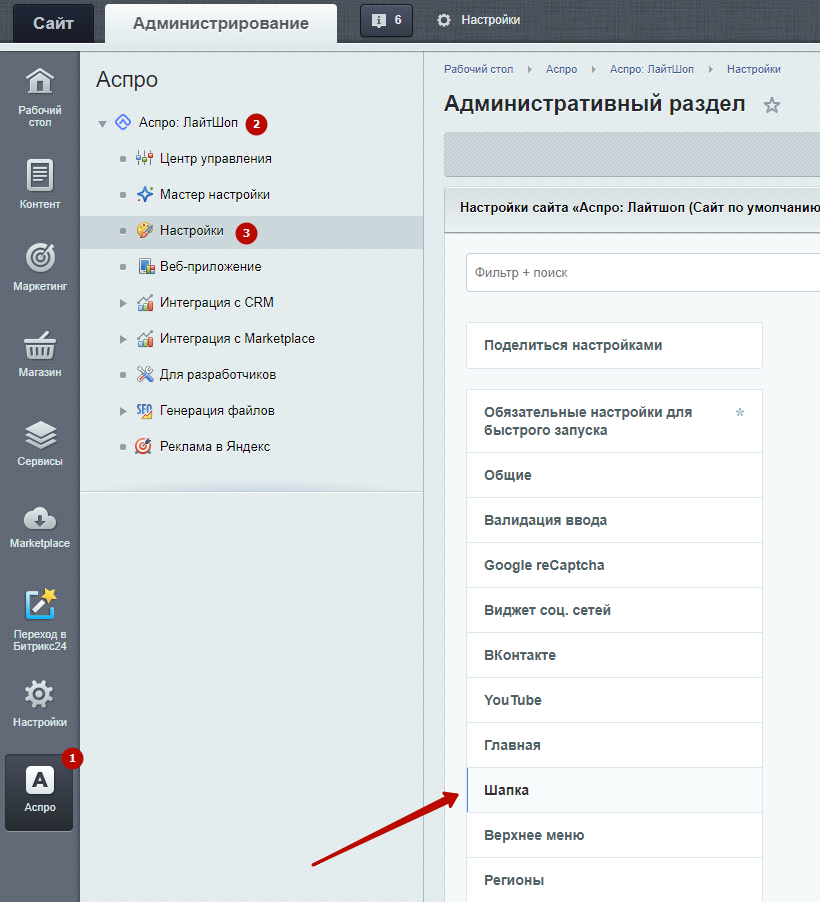Click the Реклама в Яндекс target icon
The height and width of the screenshot is (902, 820).
point(143,446)
